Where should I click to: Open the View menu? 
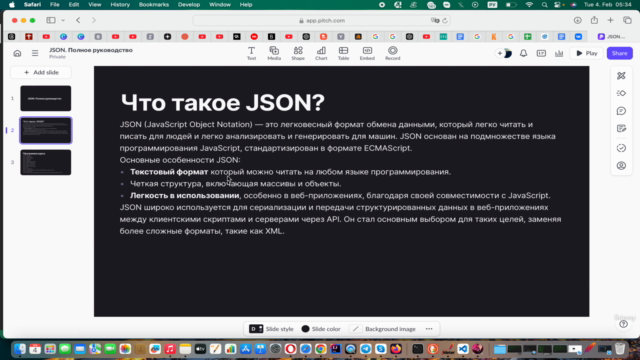coord(95,4)
